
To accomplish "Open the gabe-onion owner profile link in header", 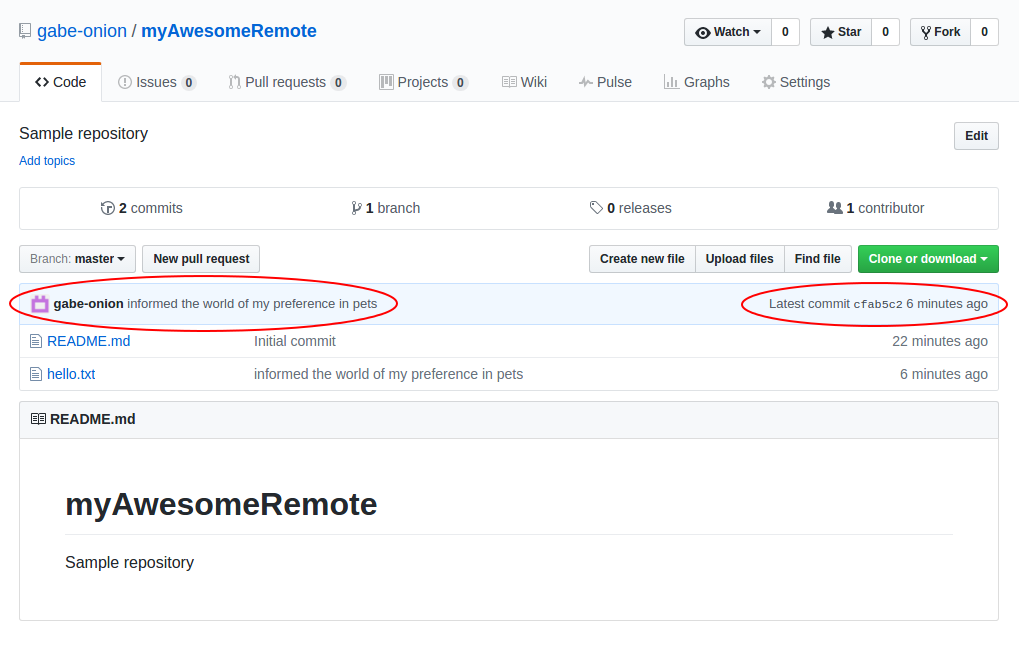I will click(82, 31).
